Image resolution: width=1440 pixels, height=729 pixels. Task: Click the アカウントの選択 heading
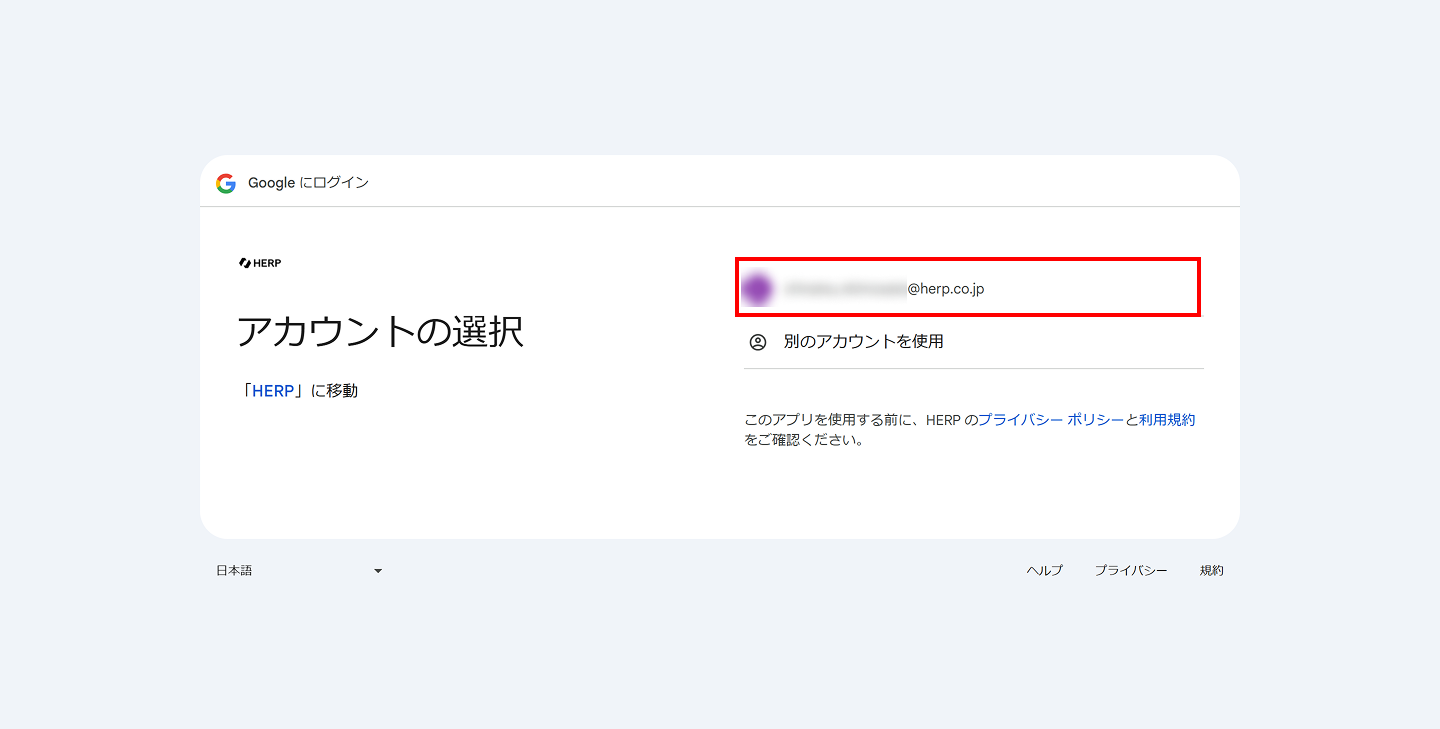380,332
